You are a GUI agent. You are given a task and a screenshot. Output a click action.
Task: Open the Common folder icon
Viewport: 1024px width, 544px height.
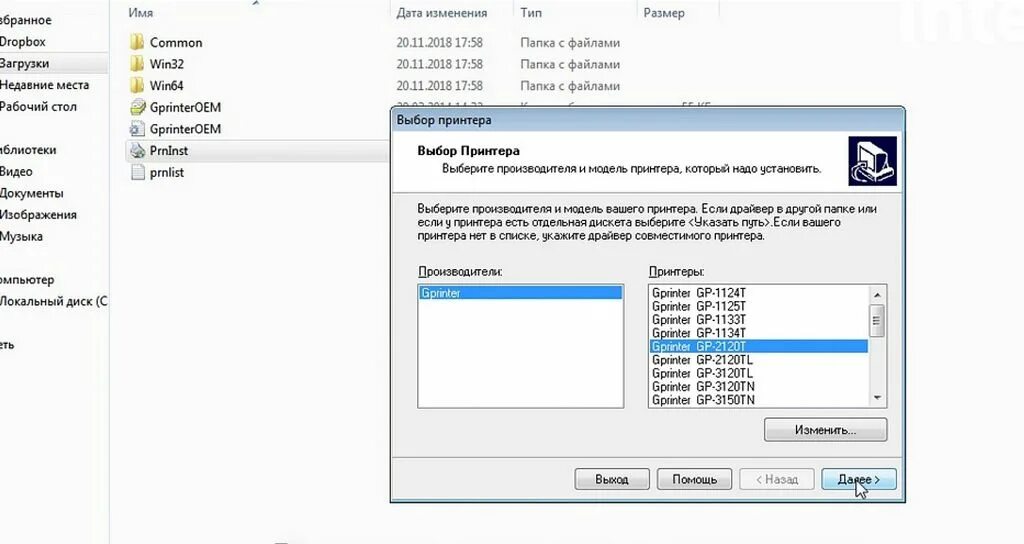pos(137,42)
